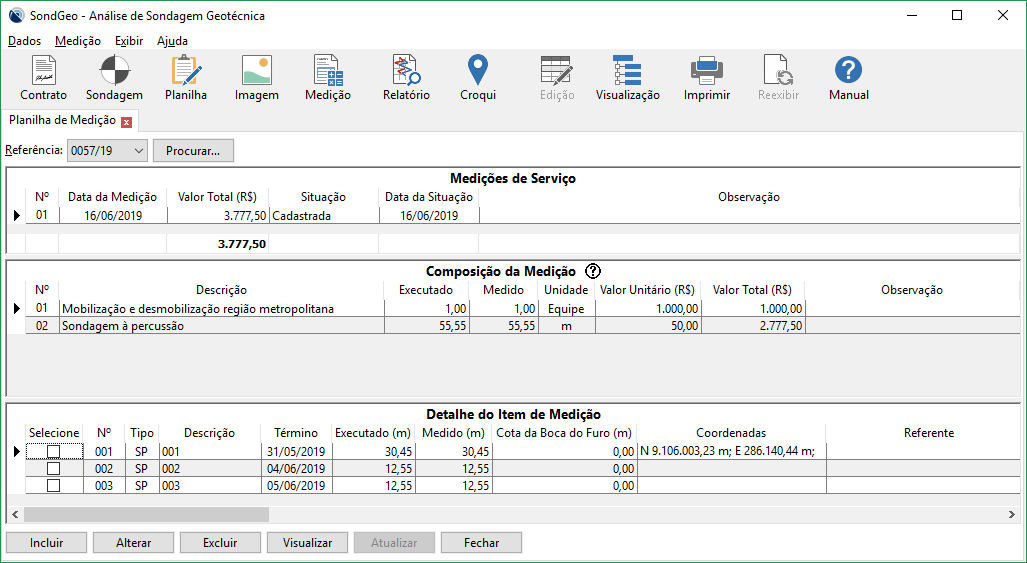The height and width of the screenshot is (563, 1027).
Task: Click the Equipe unit cell
Action: [566, 308]
